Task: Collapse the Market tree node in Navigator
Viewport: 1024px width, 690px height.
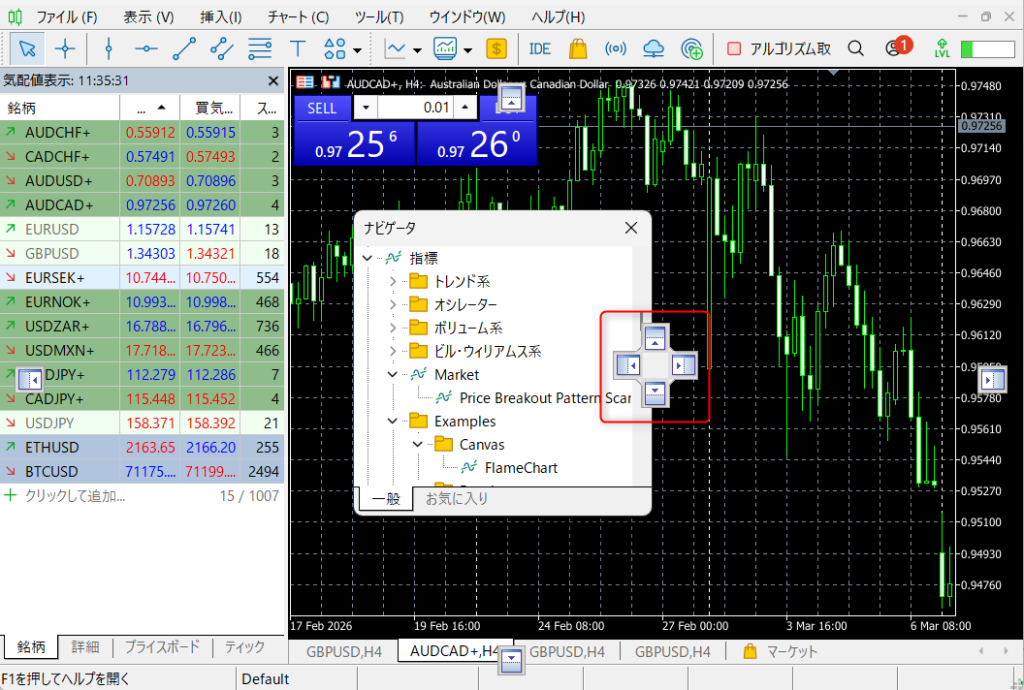Action: (x=393, y=374)
